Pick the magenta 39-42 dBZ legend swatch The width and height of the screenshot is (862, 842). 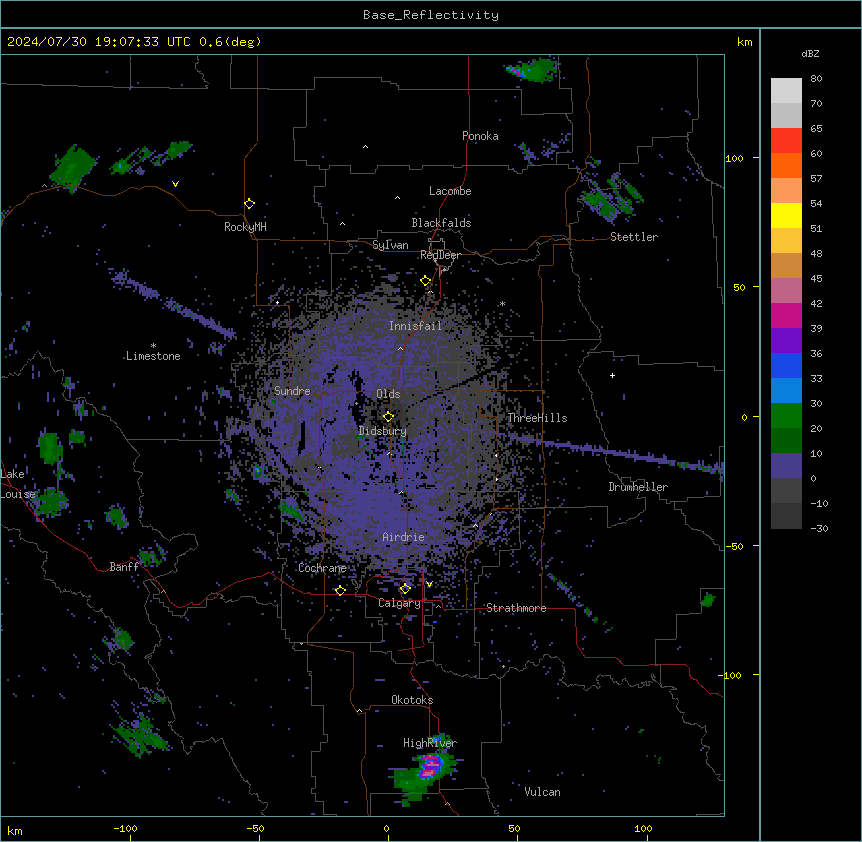coord(786,315)
